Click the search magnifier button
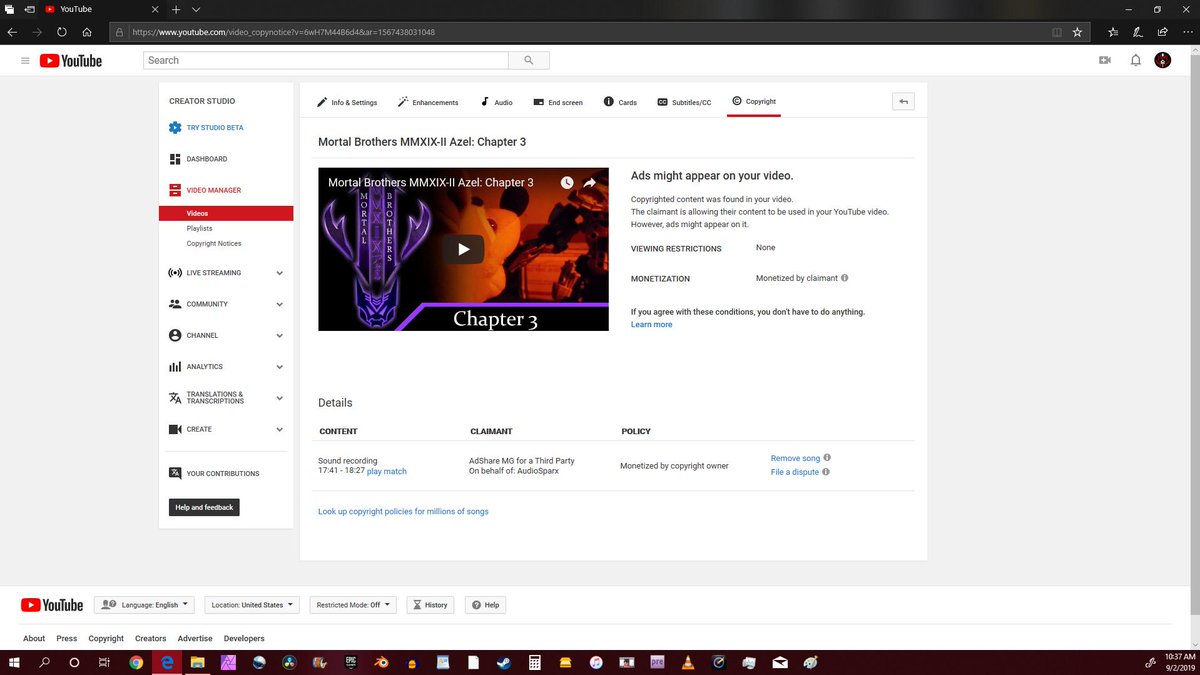This screenshot has width=1200, height=675. [528, 60]
